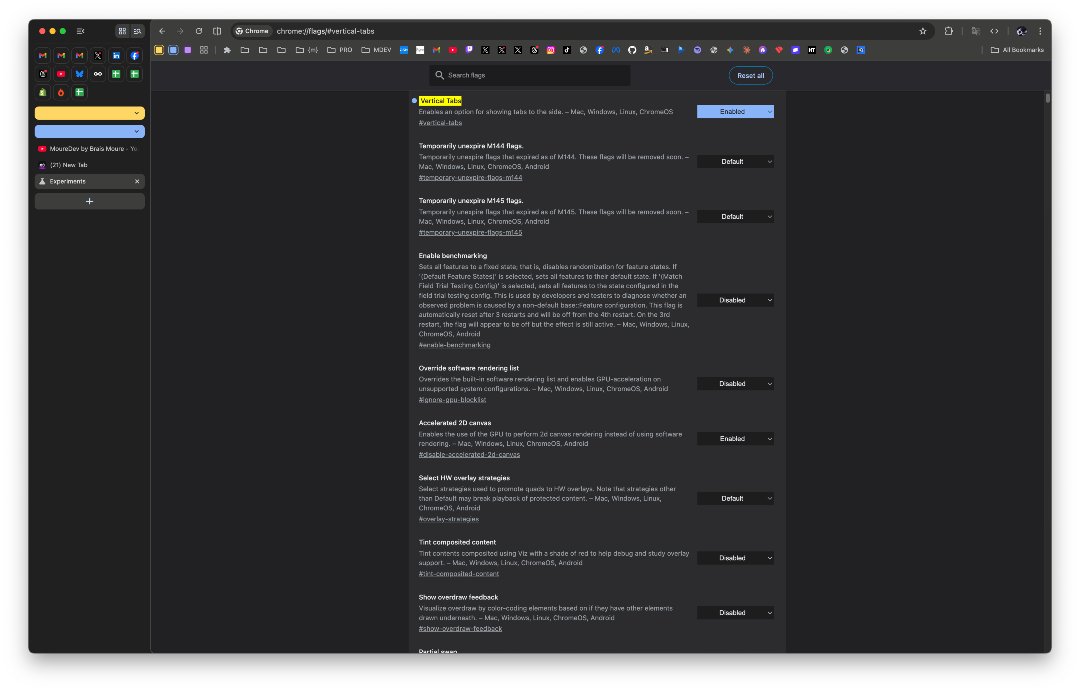Open the #temporary-unexpire-flags-m144 link
The width and height of the screenshot is (1080, 691).
(470, 178)
